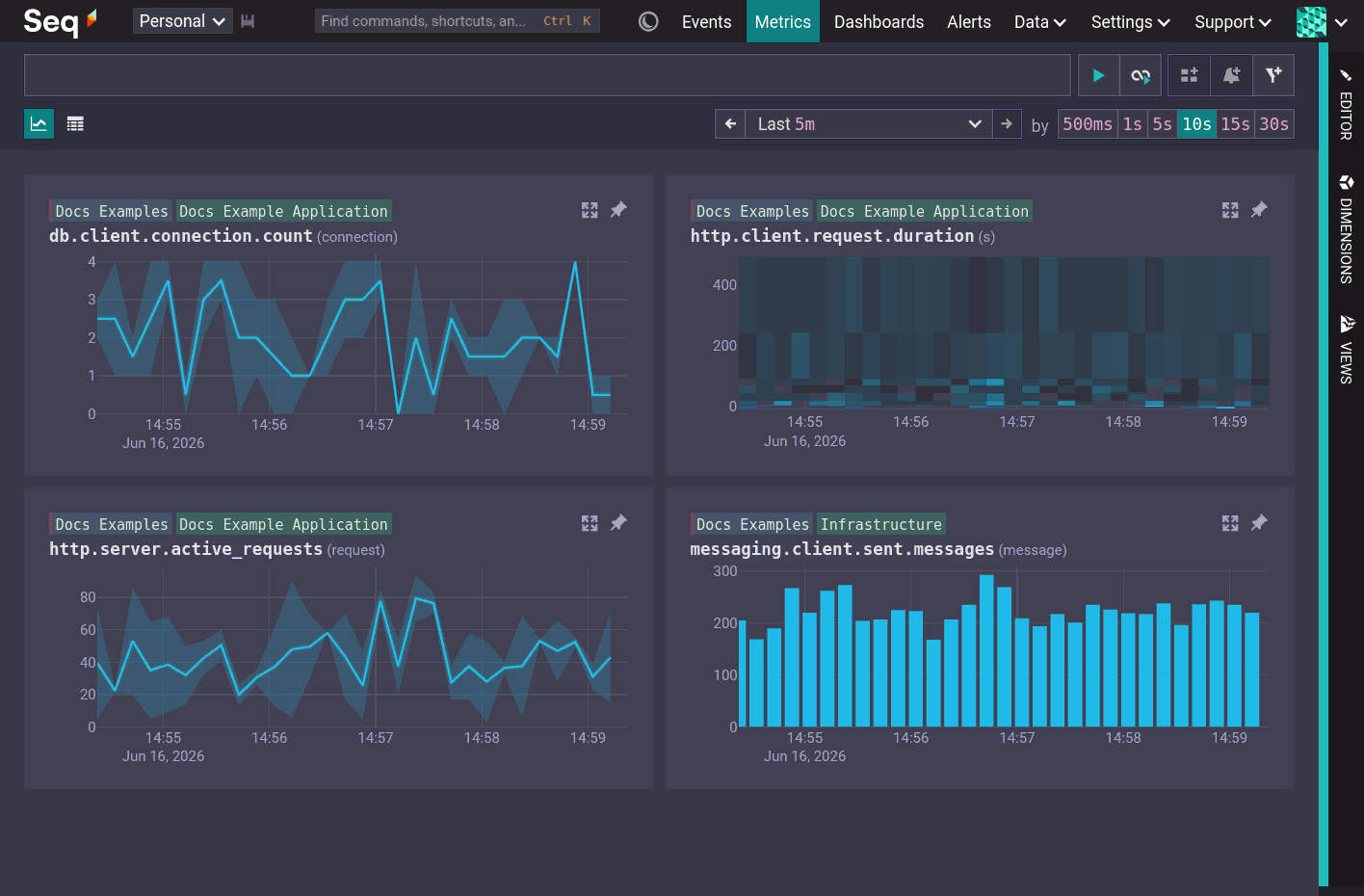1364x896 pixels.
Task: Click the Find commands search box
Action: (457, 21)
